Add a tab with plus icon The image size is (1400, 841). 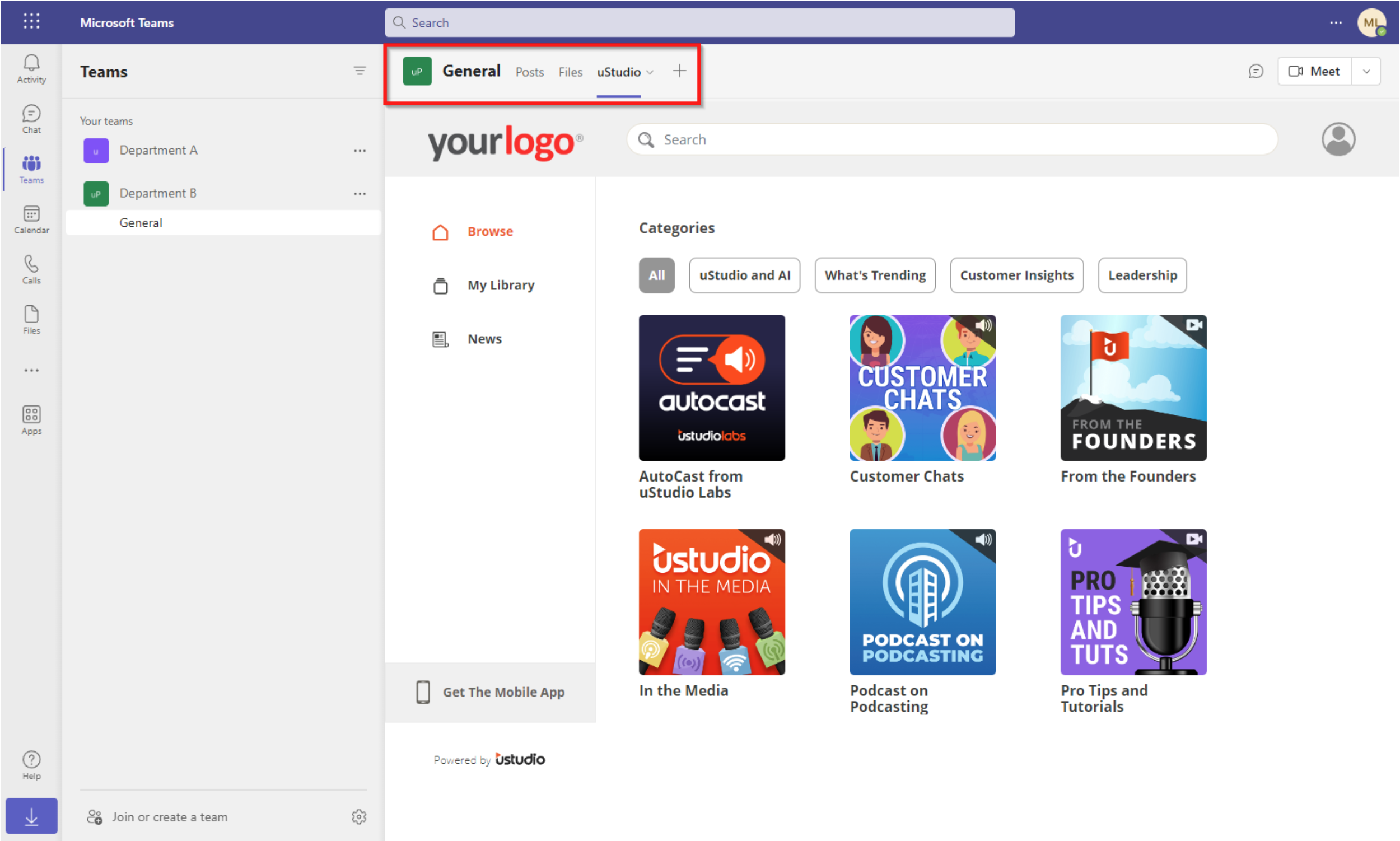point(679,71)
